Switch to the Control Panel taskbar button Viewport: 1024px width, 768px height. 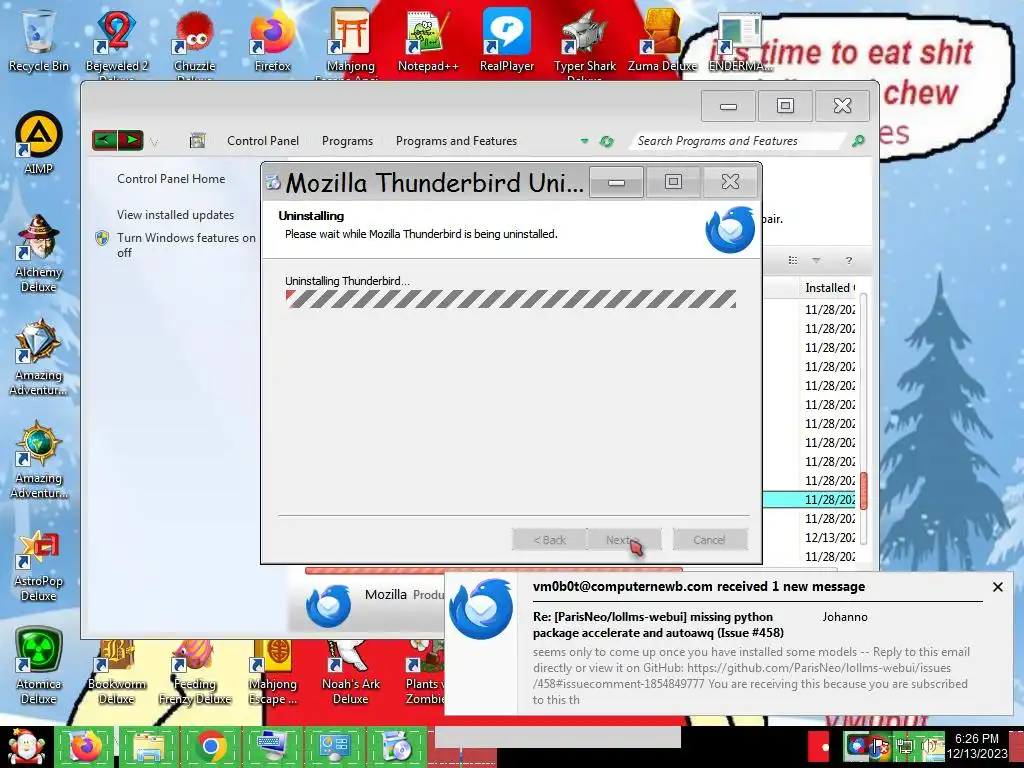click(x=334, y=747)
